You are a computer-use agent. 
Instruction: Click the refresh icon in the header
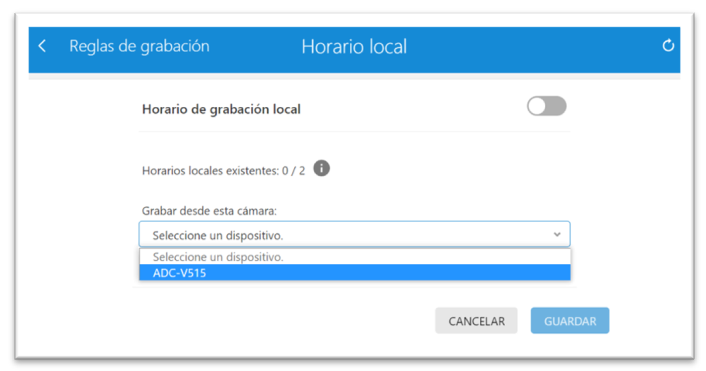pos(668,45)
